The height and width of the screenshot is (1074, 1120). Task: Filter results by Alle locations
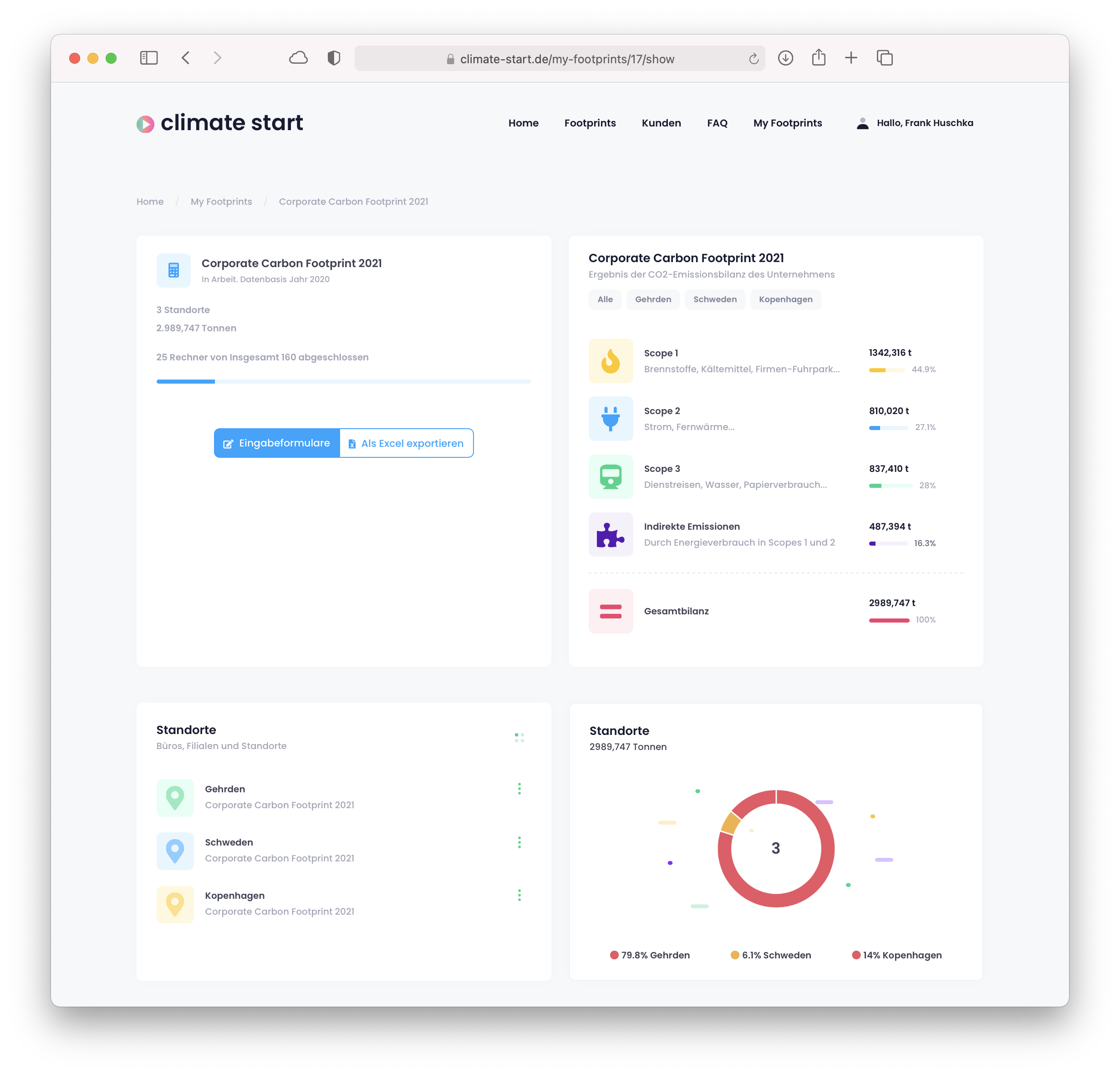(x=605, y=299)
